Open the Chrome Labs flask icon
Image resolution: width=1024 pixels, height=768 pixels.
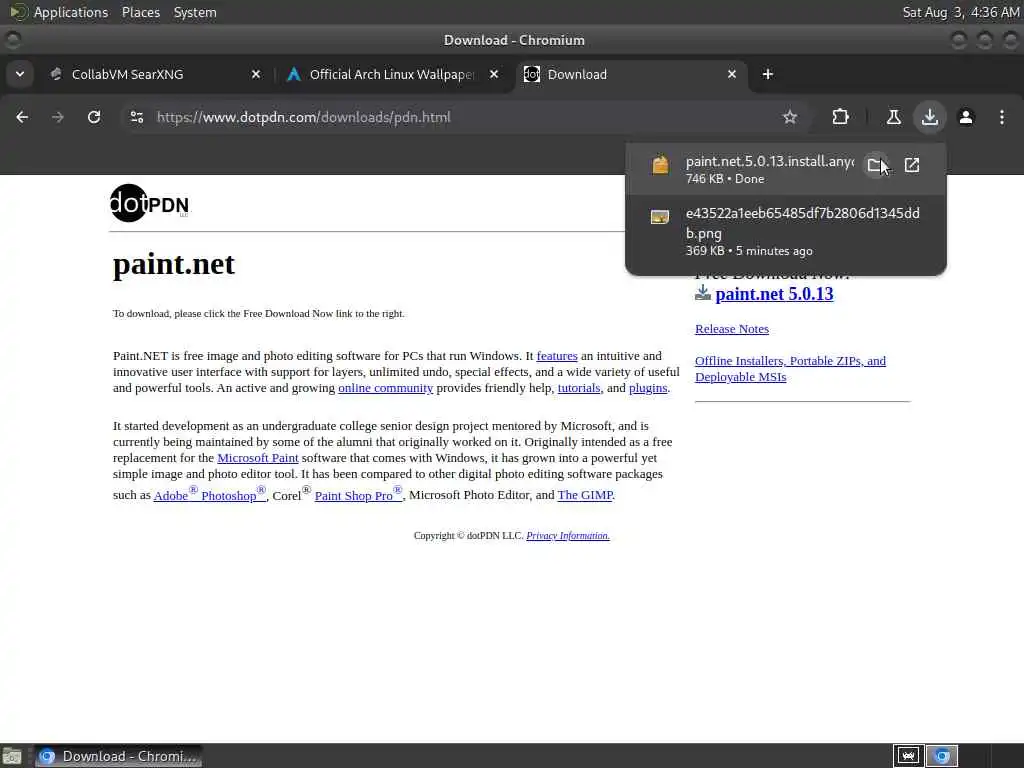pos(893,117)
